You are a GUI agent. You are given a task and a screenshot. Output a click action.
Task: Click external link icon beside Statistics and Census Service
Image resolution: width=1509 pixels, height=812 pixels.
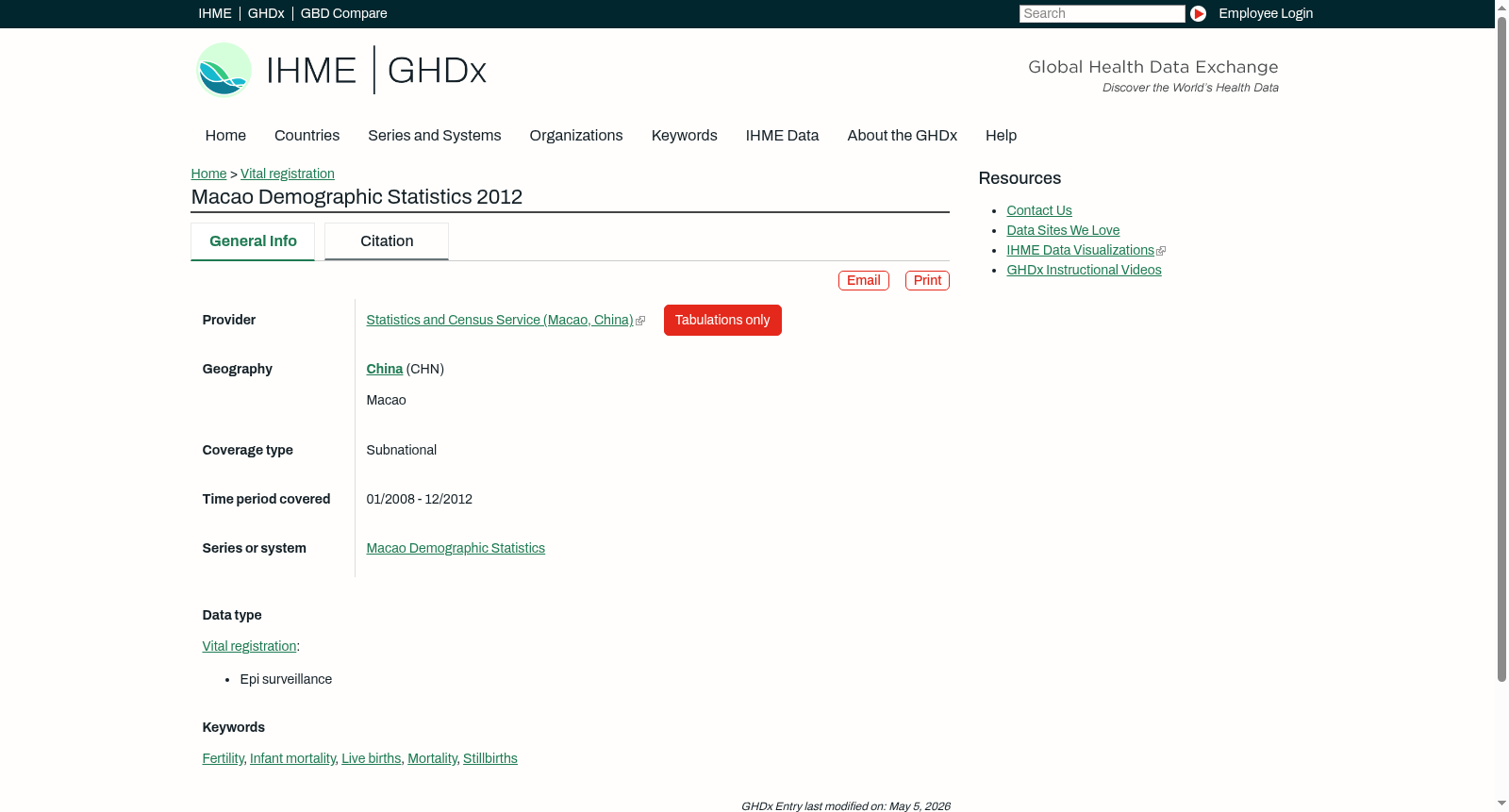640,322
